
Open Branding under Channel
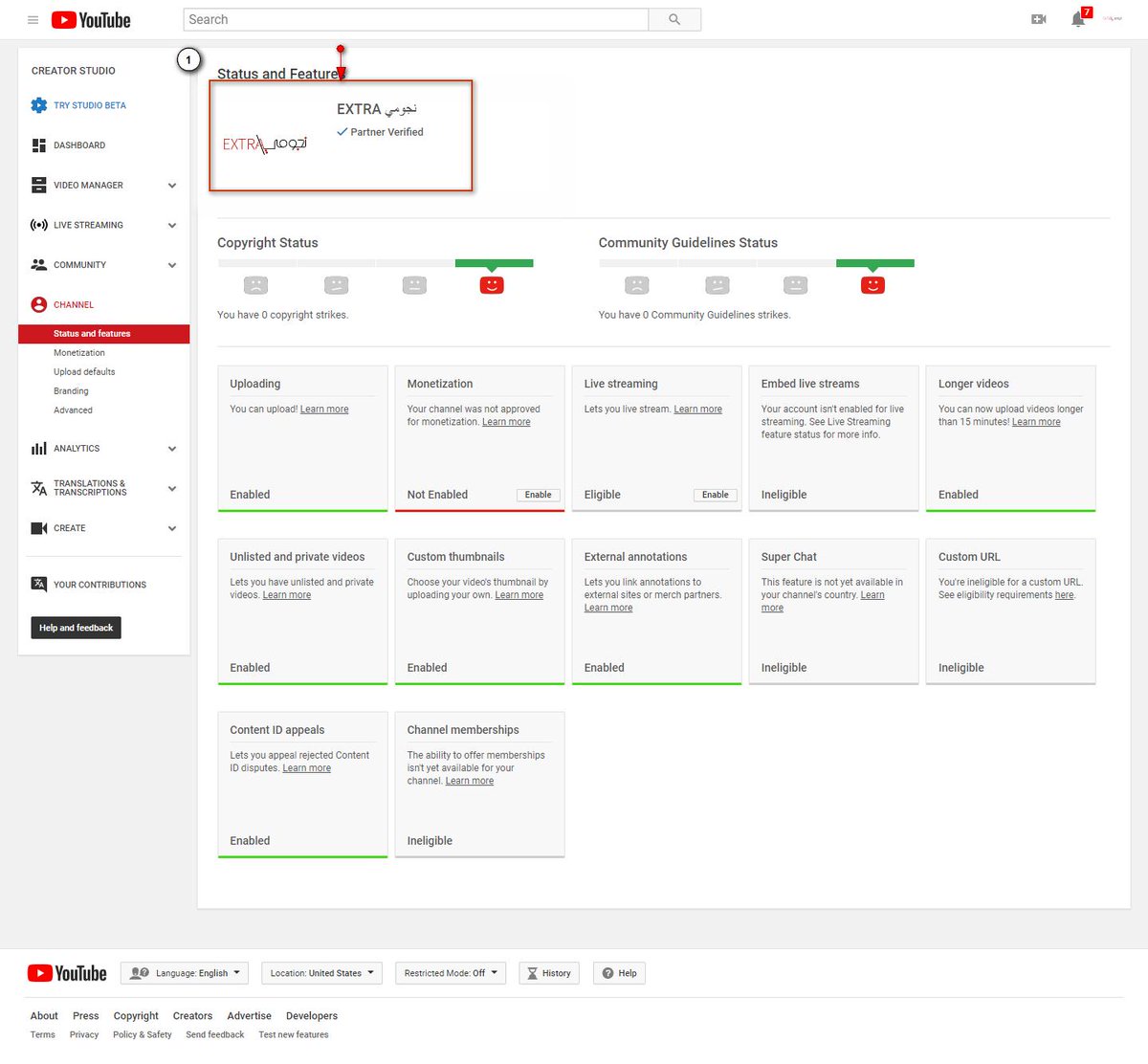tap(71, 391)
